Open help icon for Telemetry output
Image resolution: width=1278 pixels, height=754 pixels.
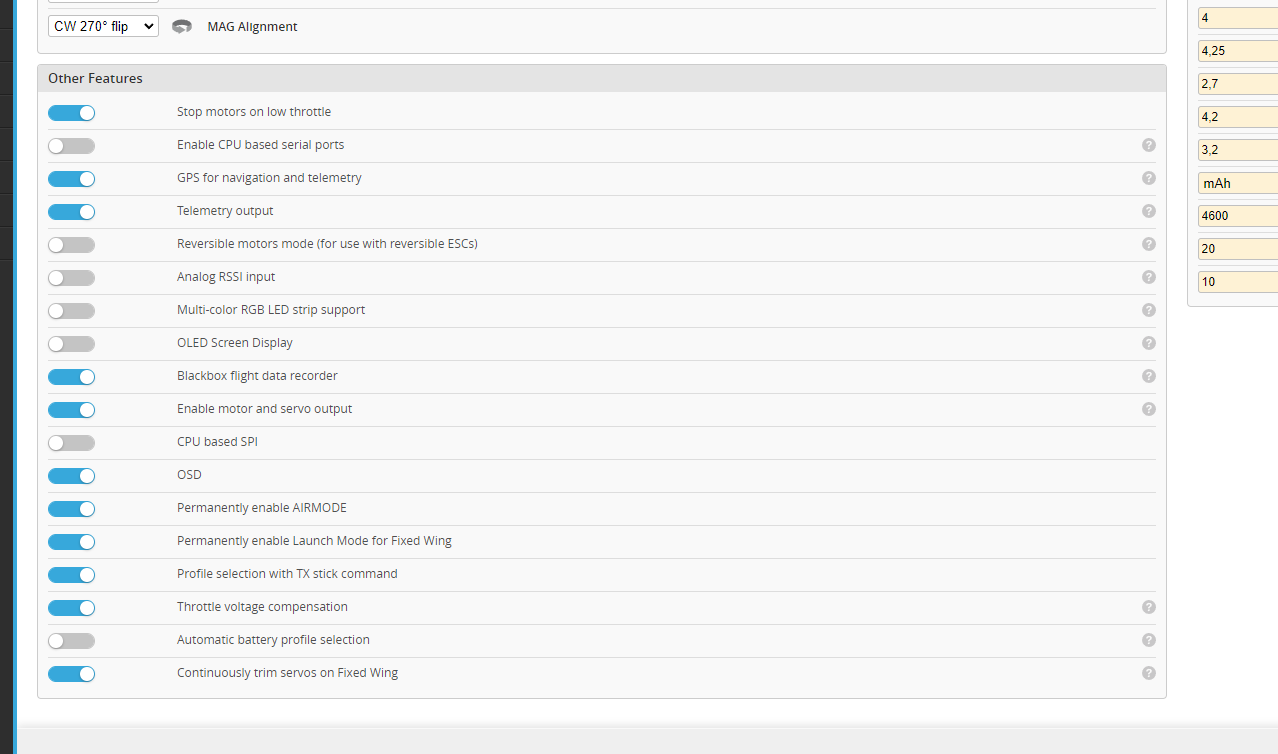pos(1148,211)
